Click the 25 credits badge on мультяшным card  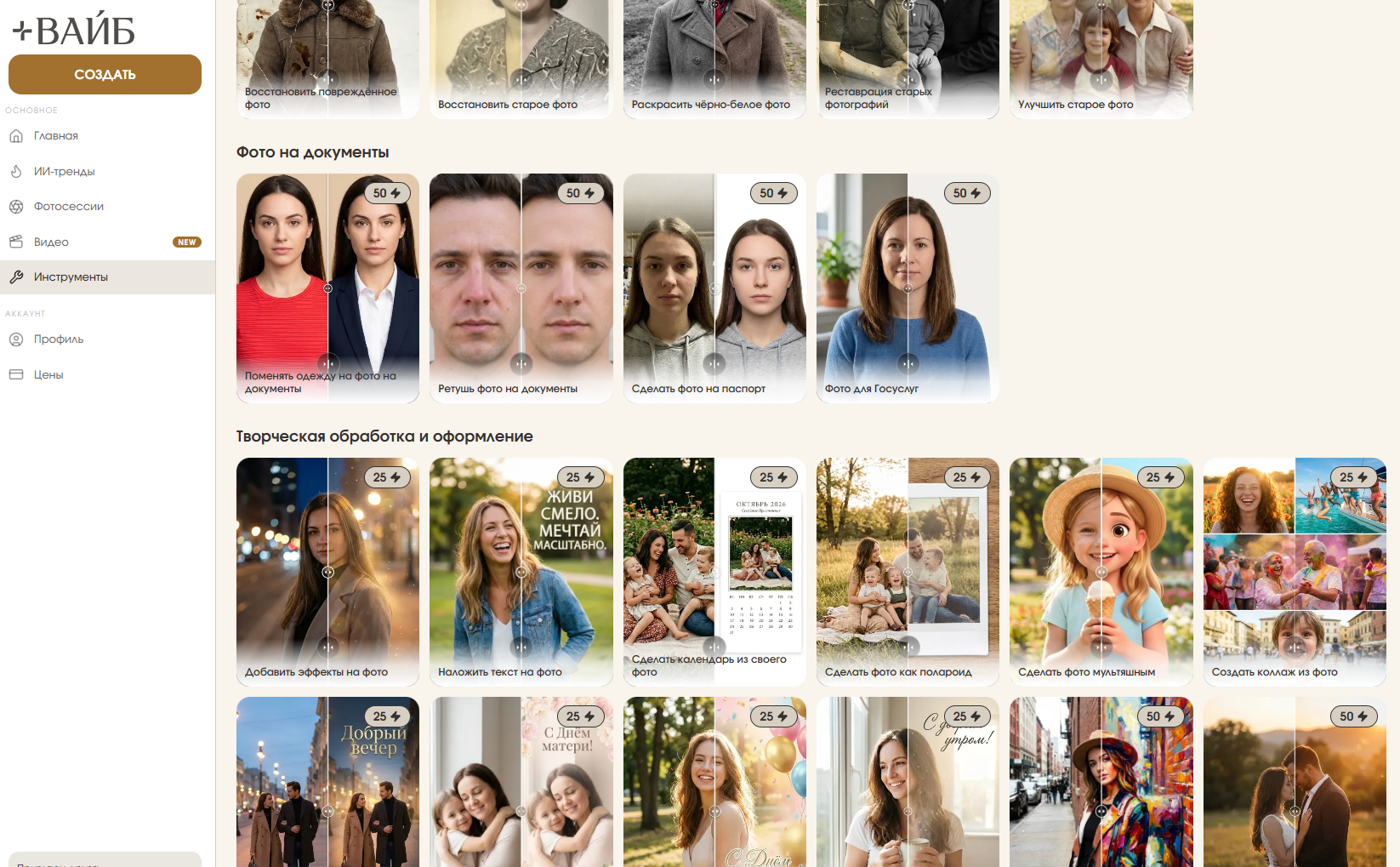[x=1160, y=477]
